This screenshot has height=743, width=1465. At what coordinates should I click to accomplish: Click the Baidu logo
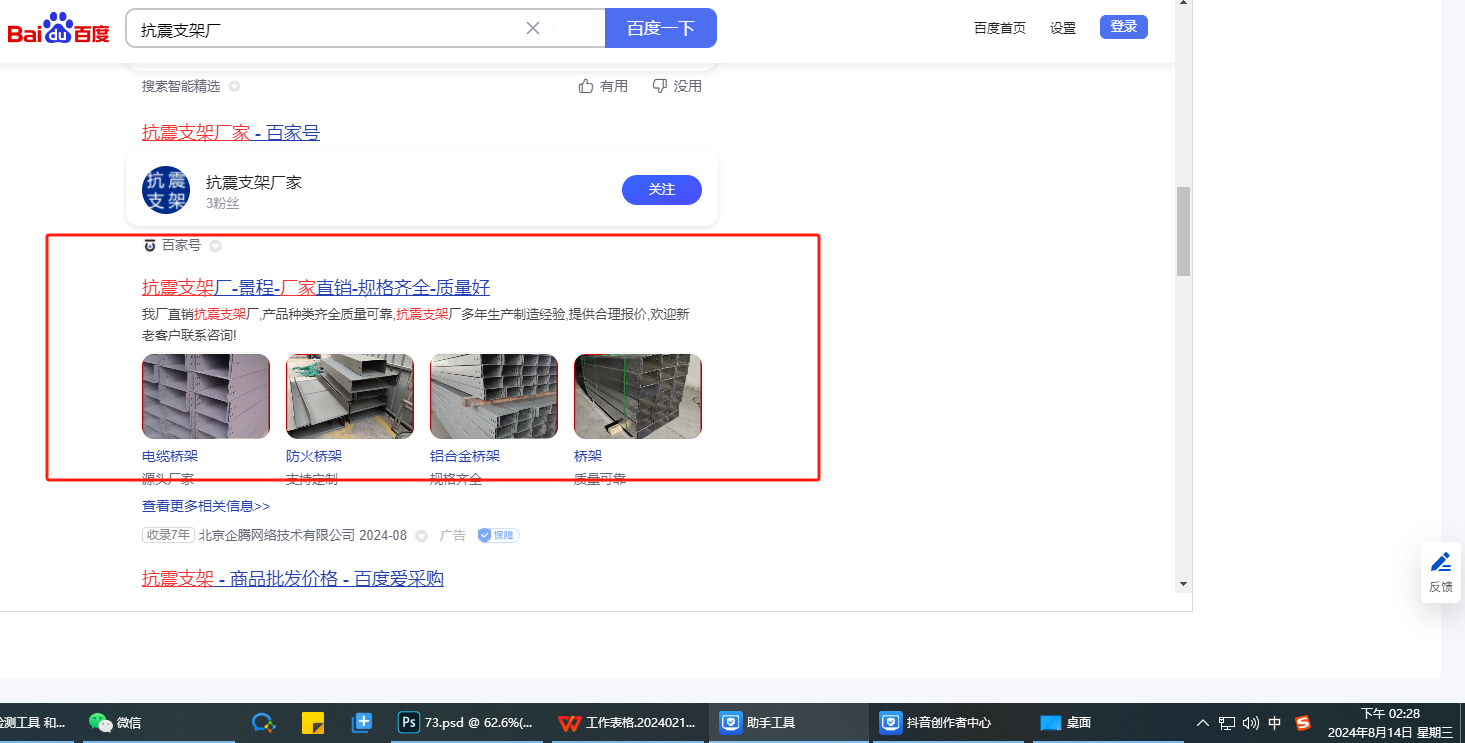[x=58, y=28]
